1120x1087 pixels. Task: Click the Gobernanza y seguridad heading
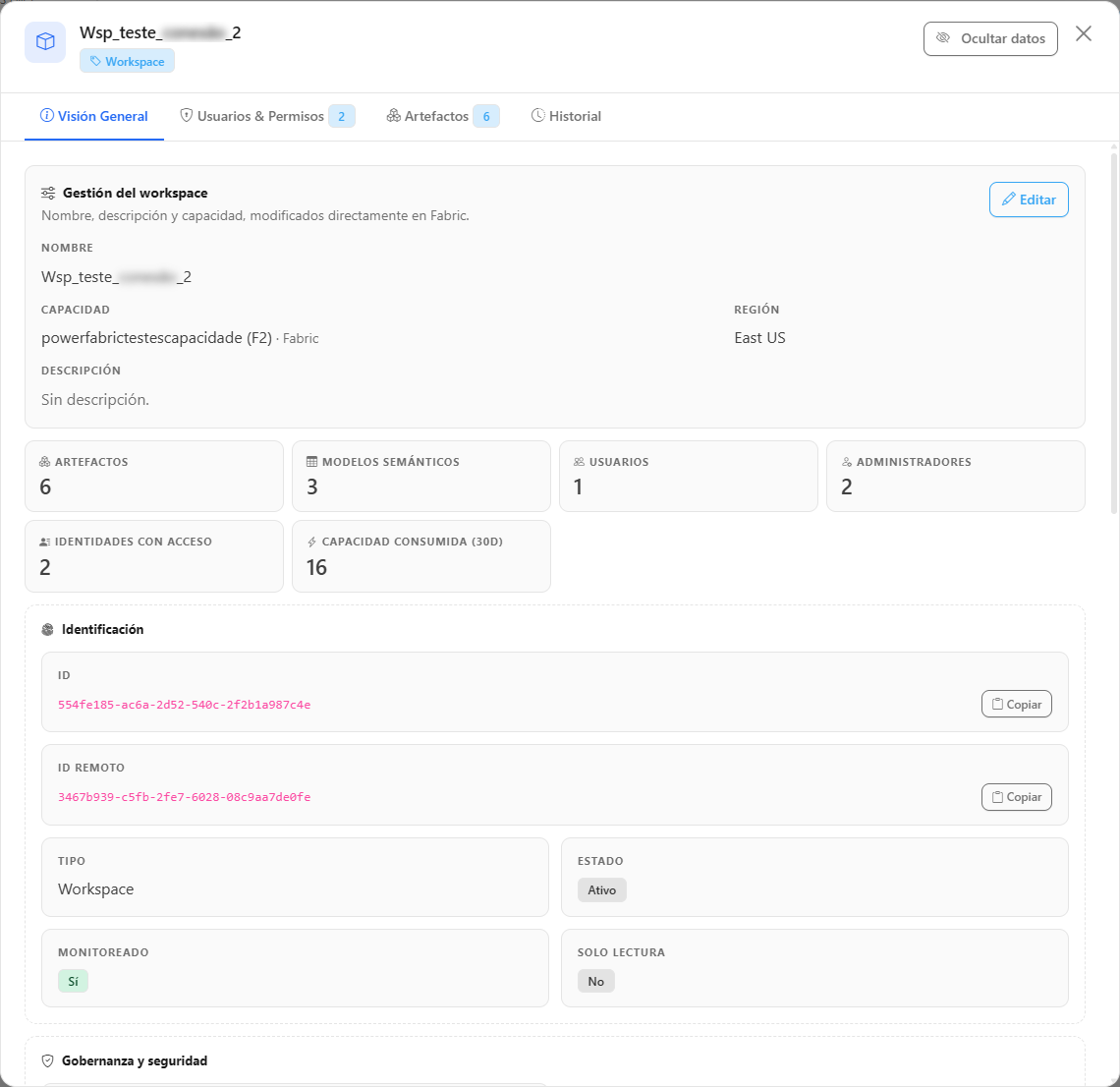point(135,1061)
